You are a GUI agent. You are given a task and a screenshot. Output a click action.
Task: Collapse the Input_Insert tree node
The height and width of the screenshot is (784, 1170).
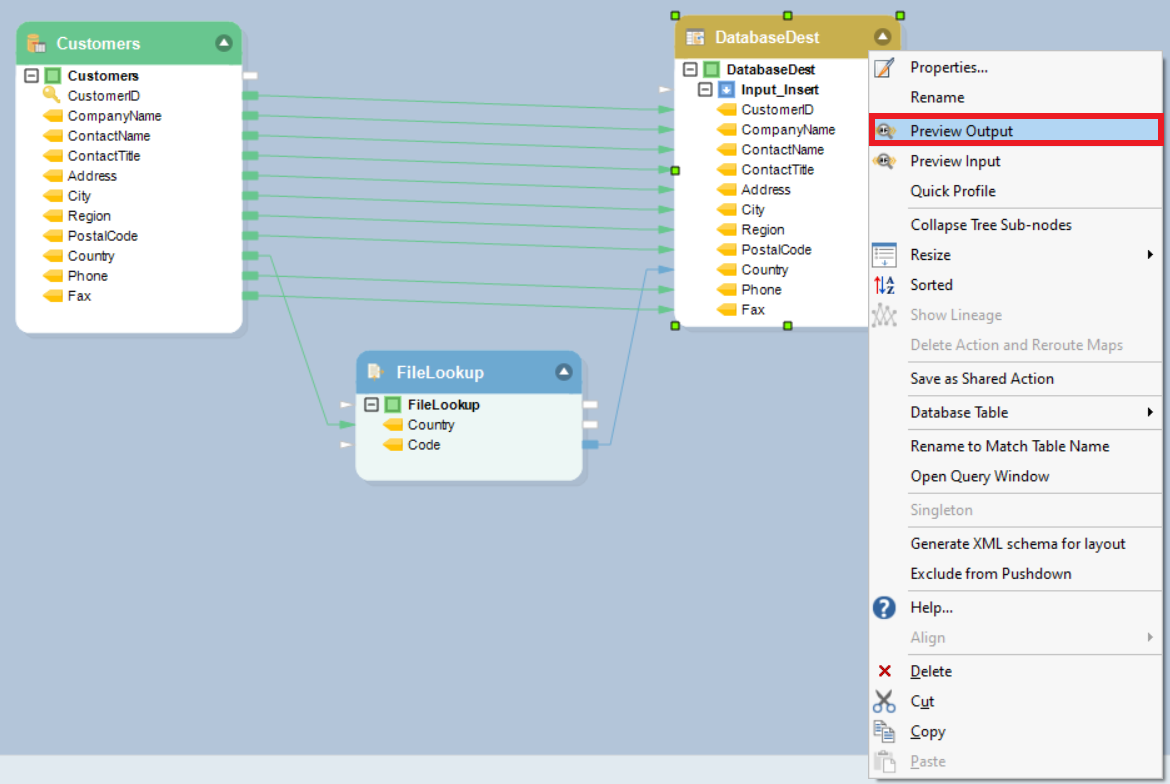[x=706, y=90]
